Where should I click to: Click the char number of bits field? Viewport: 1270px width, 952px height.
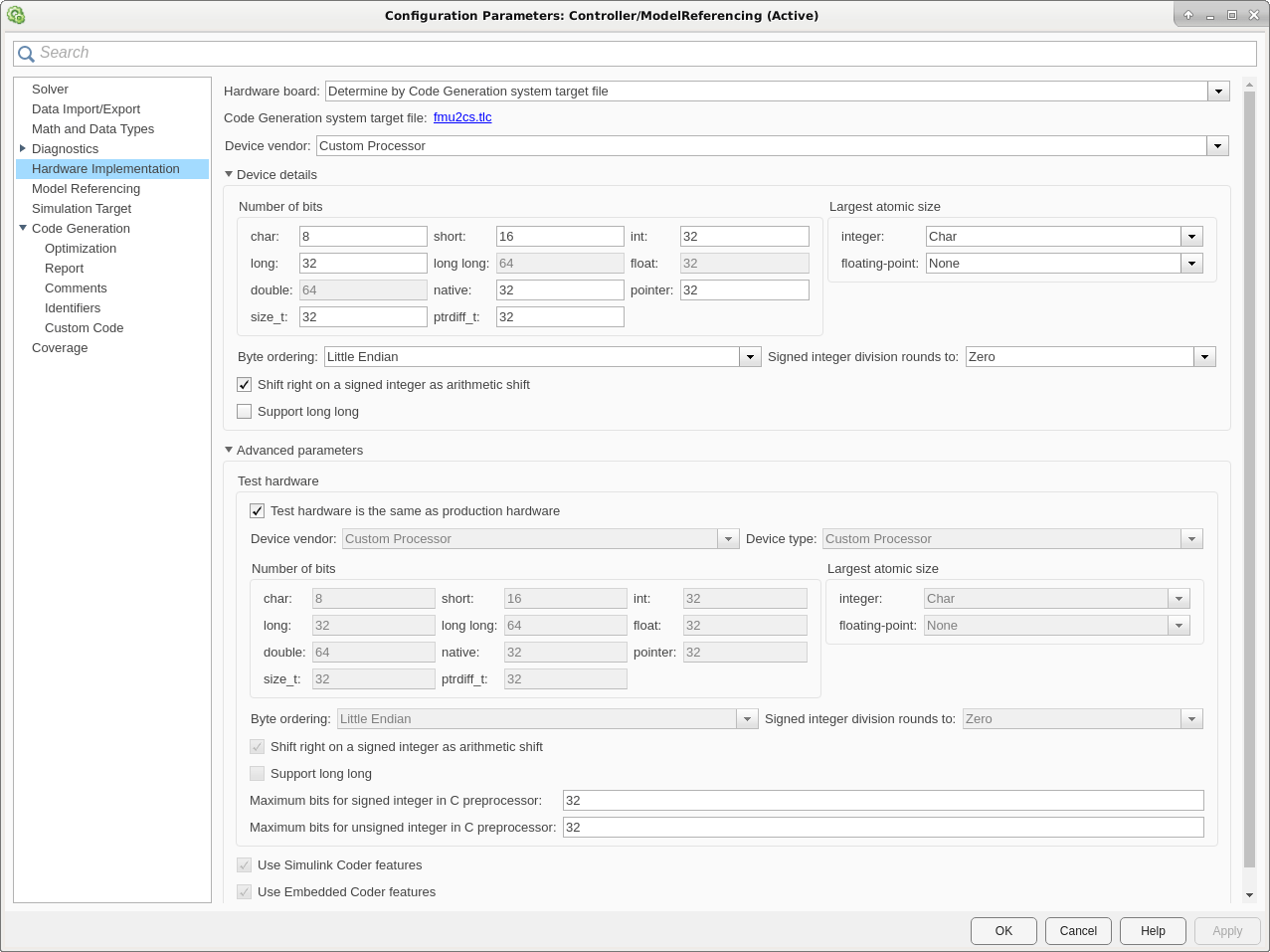tap(363, 236)
